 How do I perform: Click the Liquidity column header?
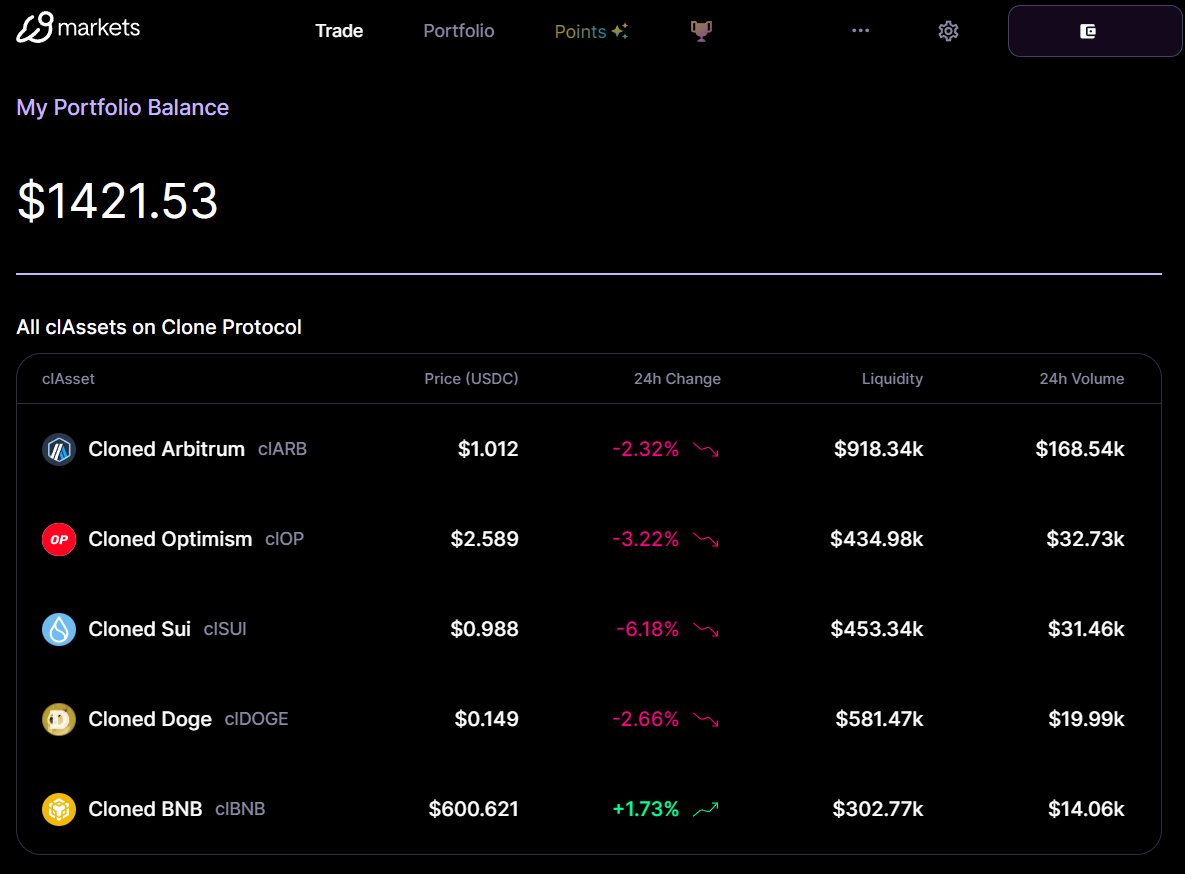point(892,379)
